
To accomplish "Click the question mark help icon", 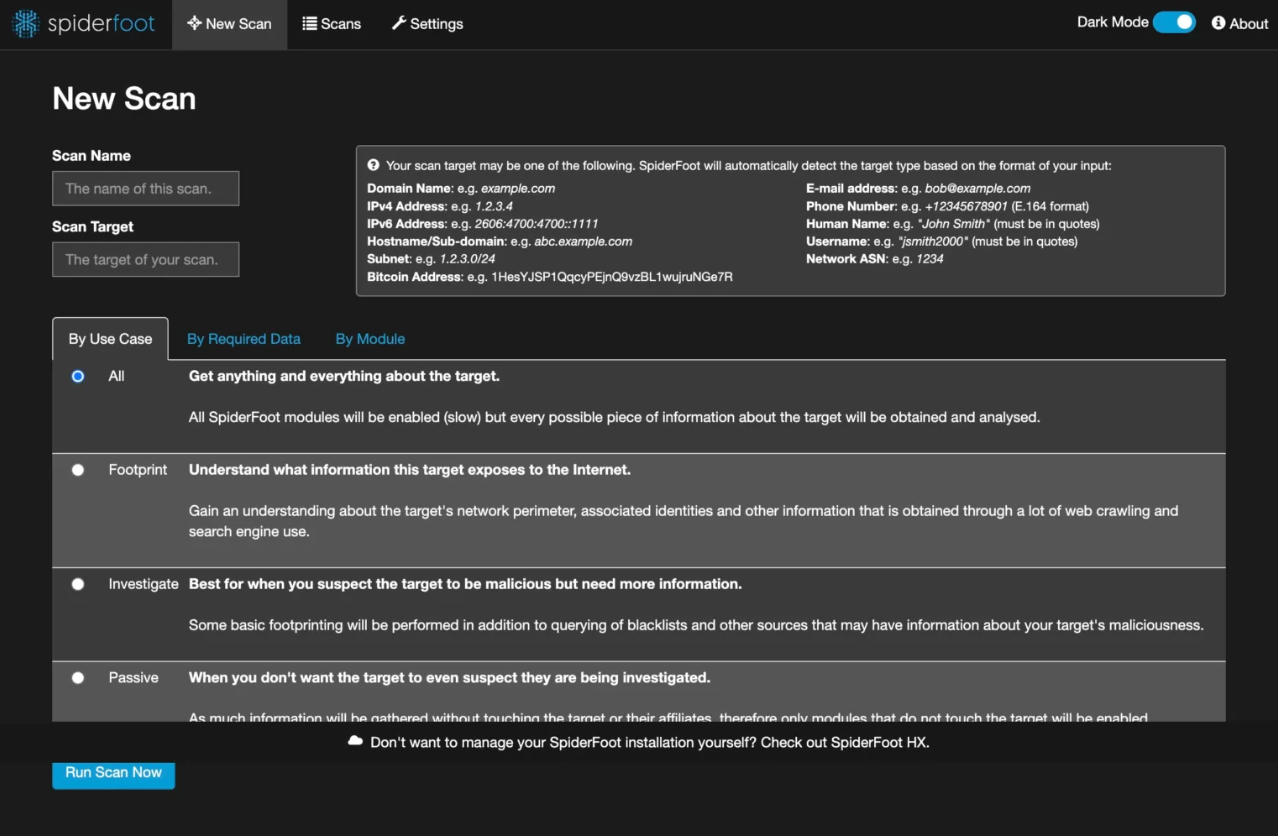I will [374, 166].
